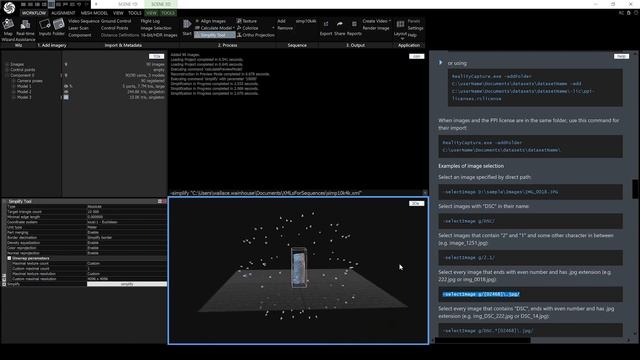Open the WORKFLOW ribbon tab
Screen dimensions: 640x360
coord(34,13)
